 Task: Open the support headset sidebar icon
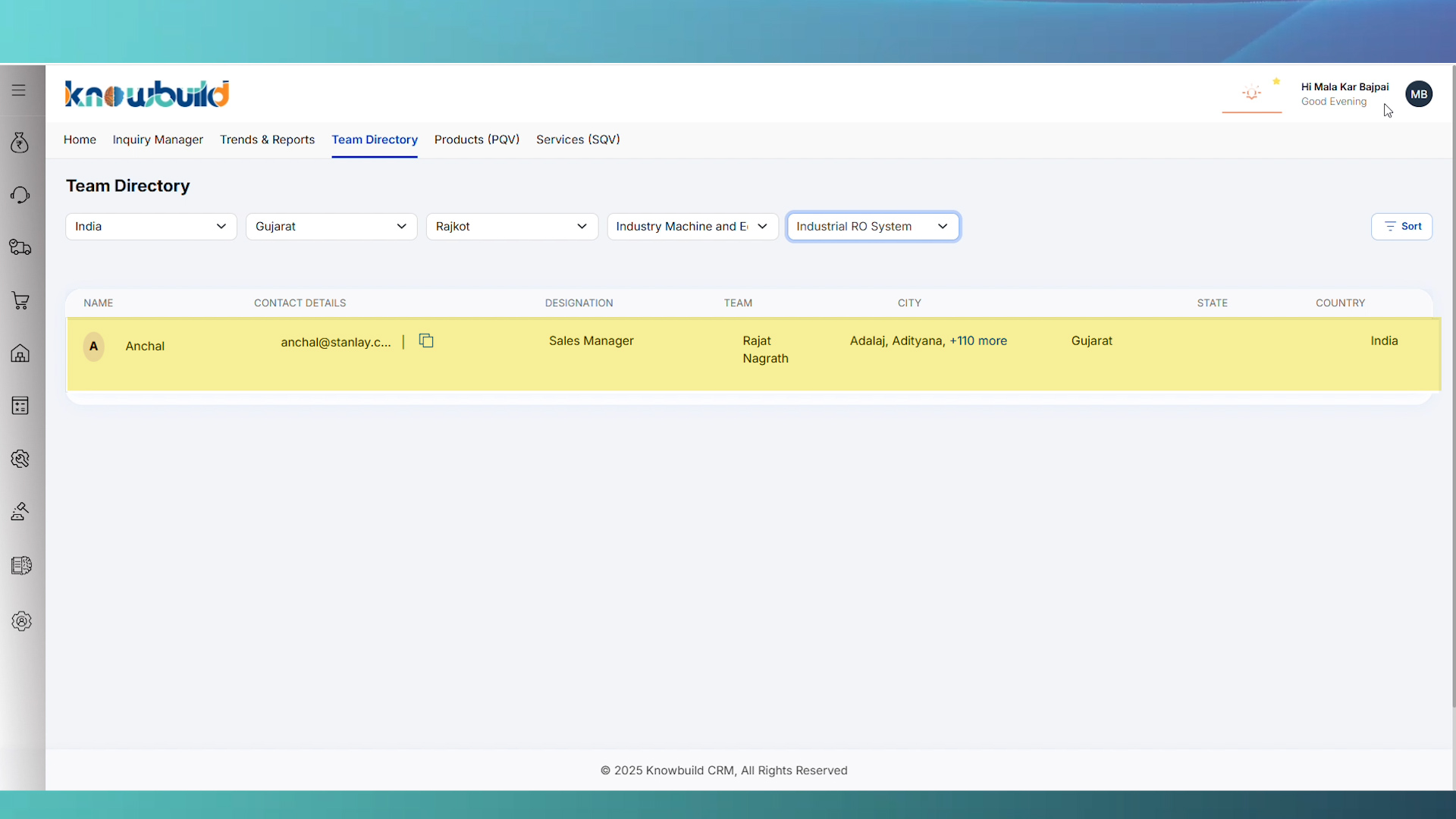click(x=20, y=195)
